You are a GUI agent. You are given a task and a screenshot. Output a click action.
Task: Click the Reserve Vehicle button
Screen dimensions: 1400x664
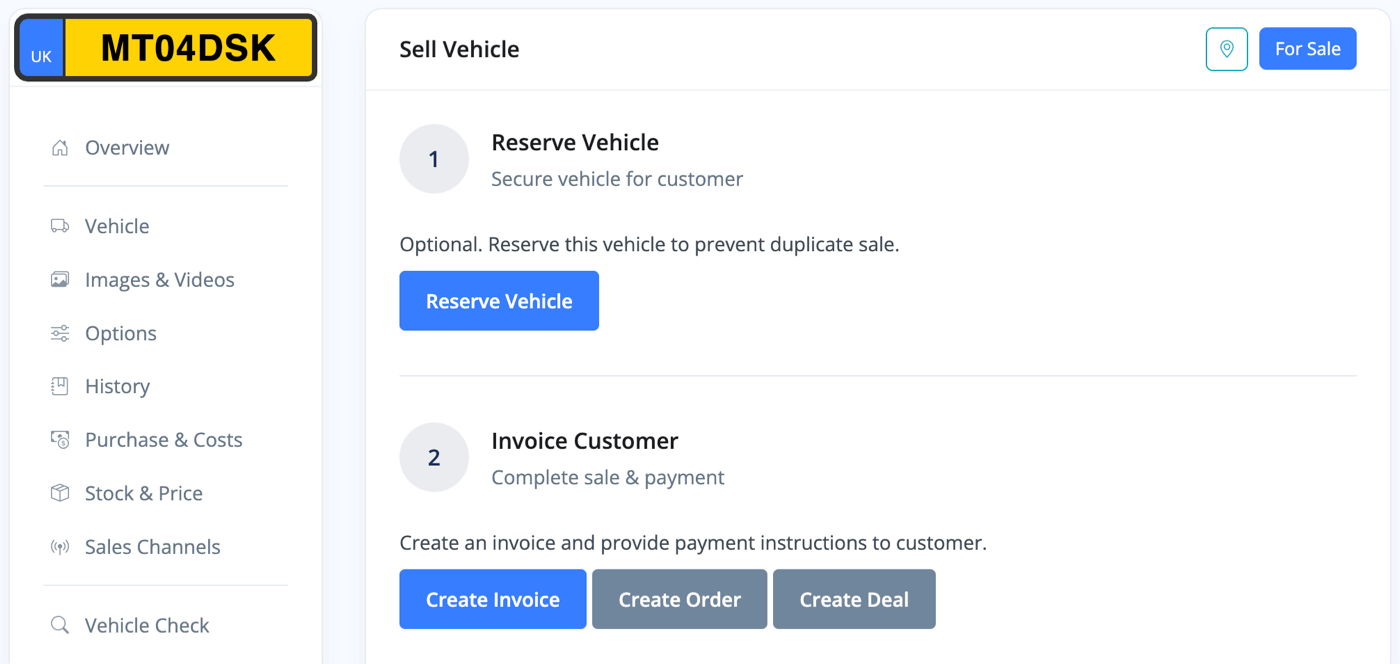pyautogui.click(x=499, y=301)
